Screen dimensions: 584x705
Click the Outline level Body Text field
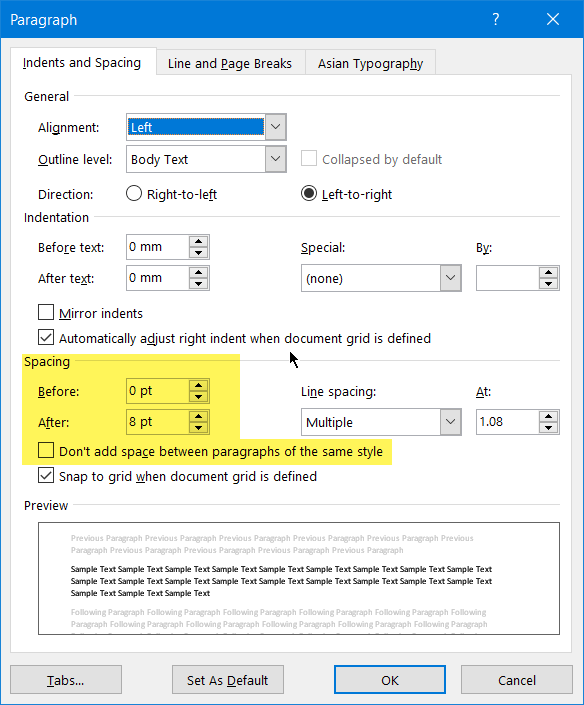coord(196,159)
